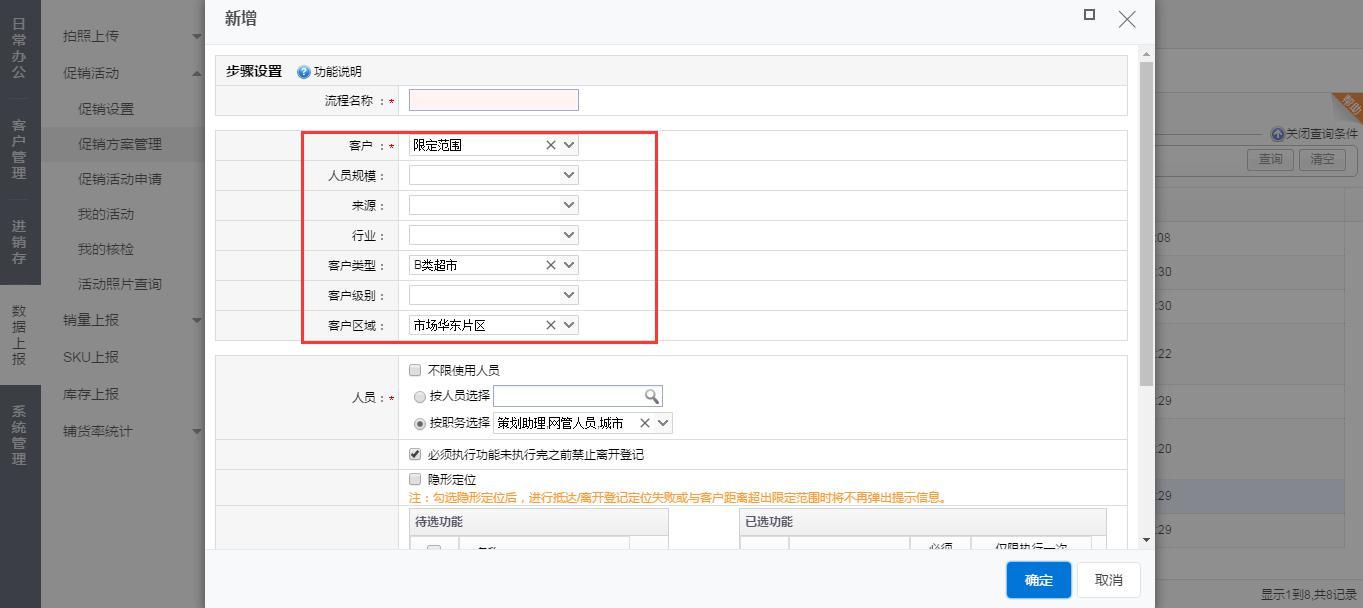This screenshot has width=1363, height=608.
Task: Click the 关闭查询条件 collapse icon
Action: (1277, 134)
